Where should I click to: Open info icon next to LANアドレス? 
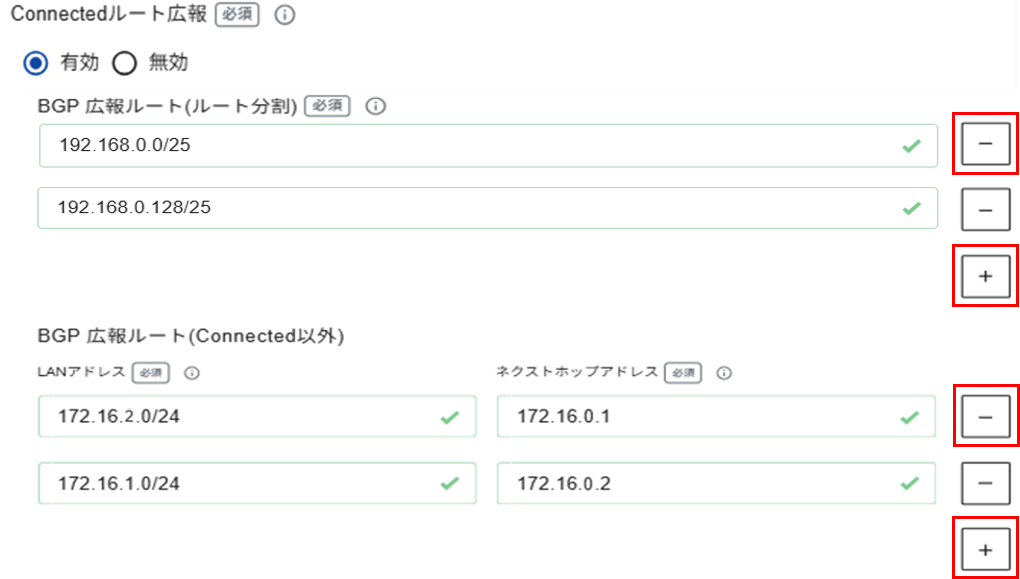tap(192, 373)
